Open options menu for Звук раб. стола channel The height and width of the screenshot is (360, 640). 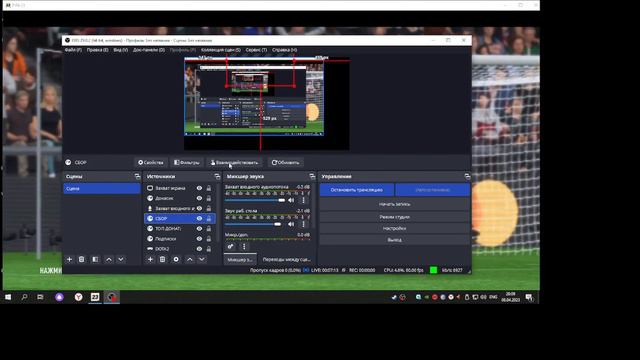[303, 224]
